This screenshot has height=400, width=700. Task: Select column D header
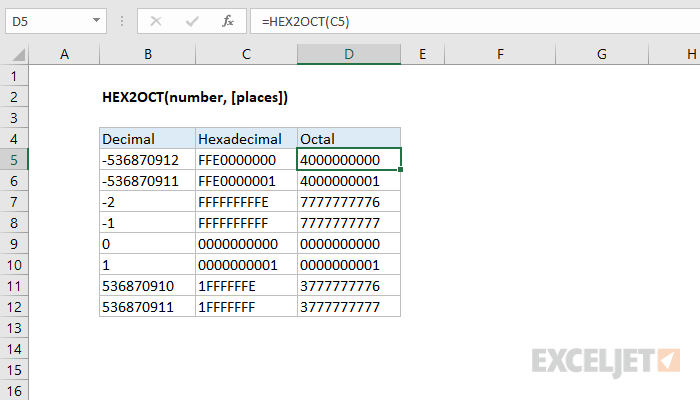(348, 54)
